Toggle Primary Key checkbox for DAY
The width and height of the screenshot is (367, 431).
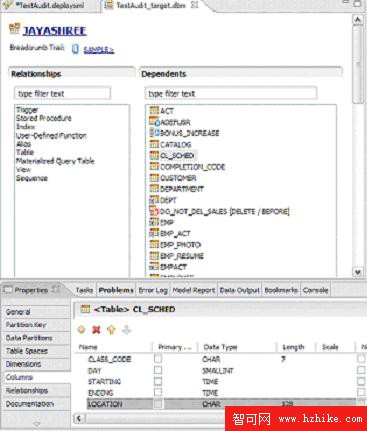(x=158, y=370)
